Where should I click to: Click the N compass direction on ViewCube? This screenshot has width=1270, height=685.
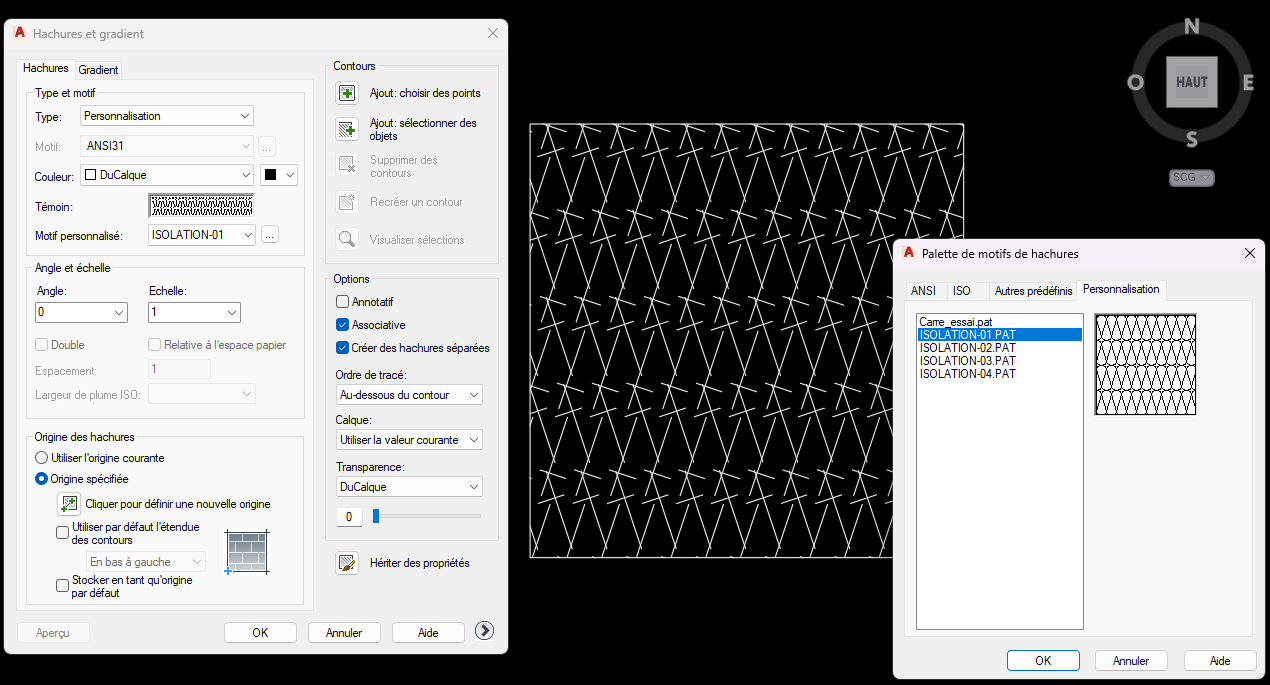click(x=1191, y=27)
